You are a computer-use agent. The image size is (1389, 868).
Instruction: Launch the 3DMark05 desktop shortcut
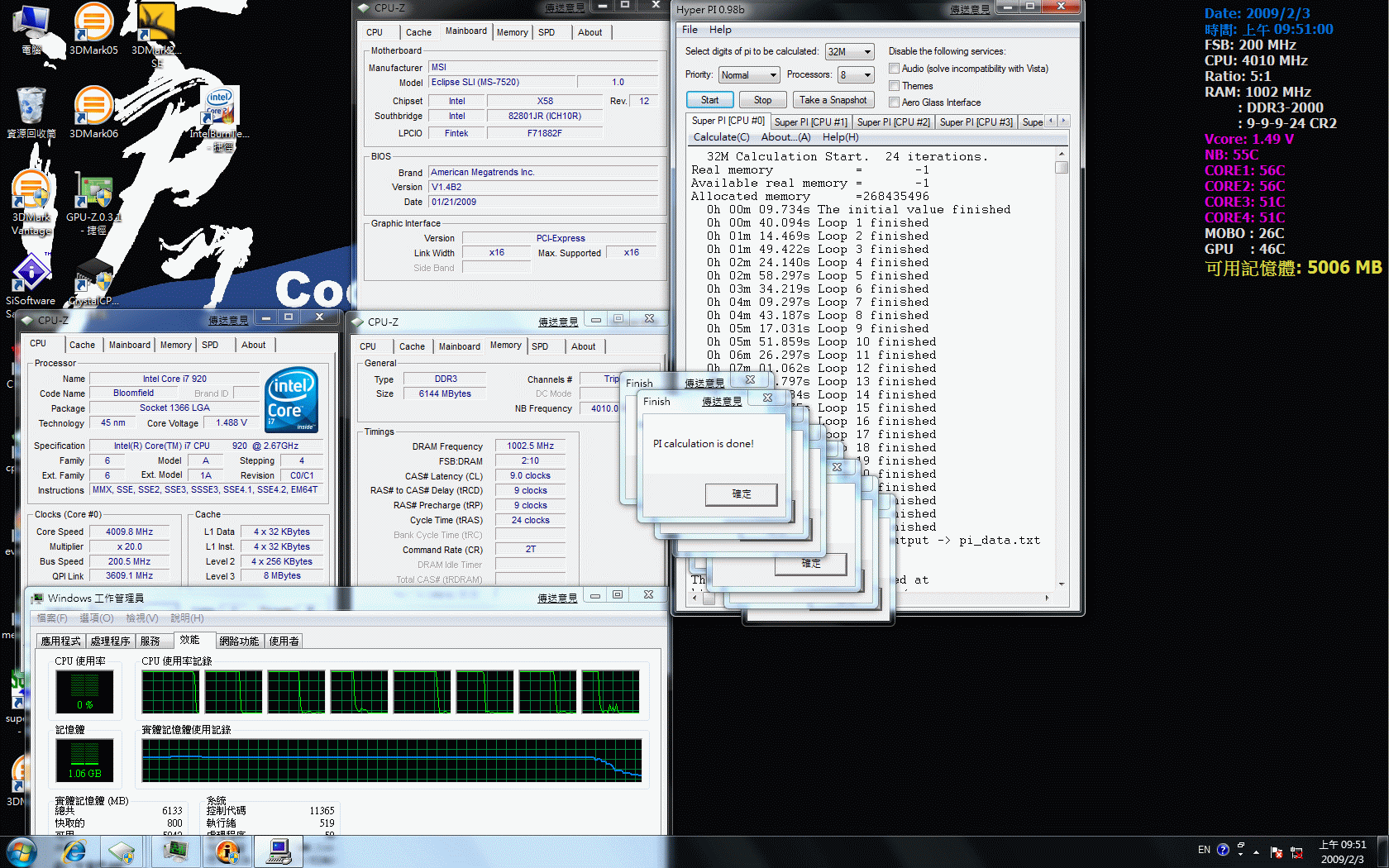pyautogui.click(x=93, y=26)
